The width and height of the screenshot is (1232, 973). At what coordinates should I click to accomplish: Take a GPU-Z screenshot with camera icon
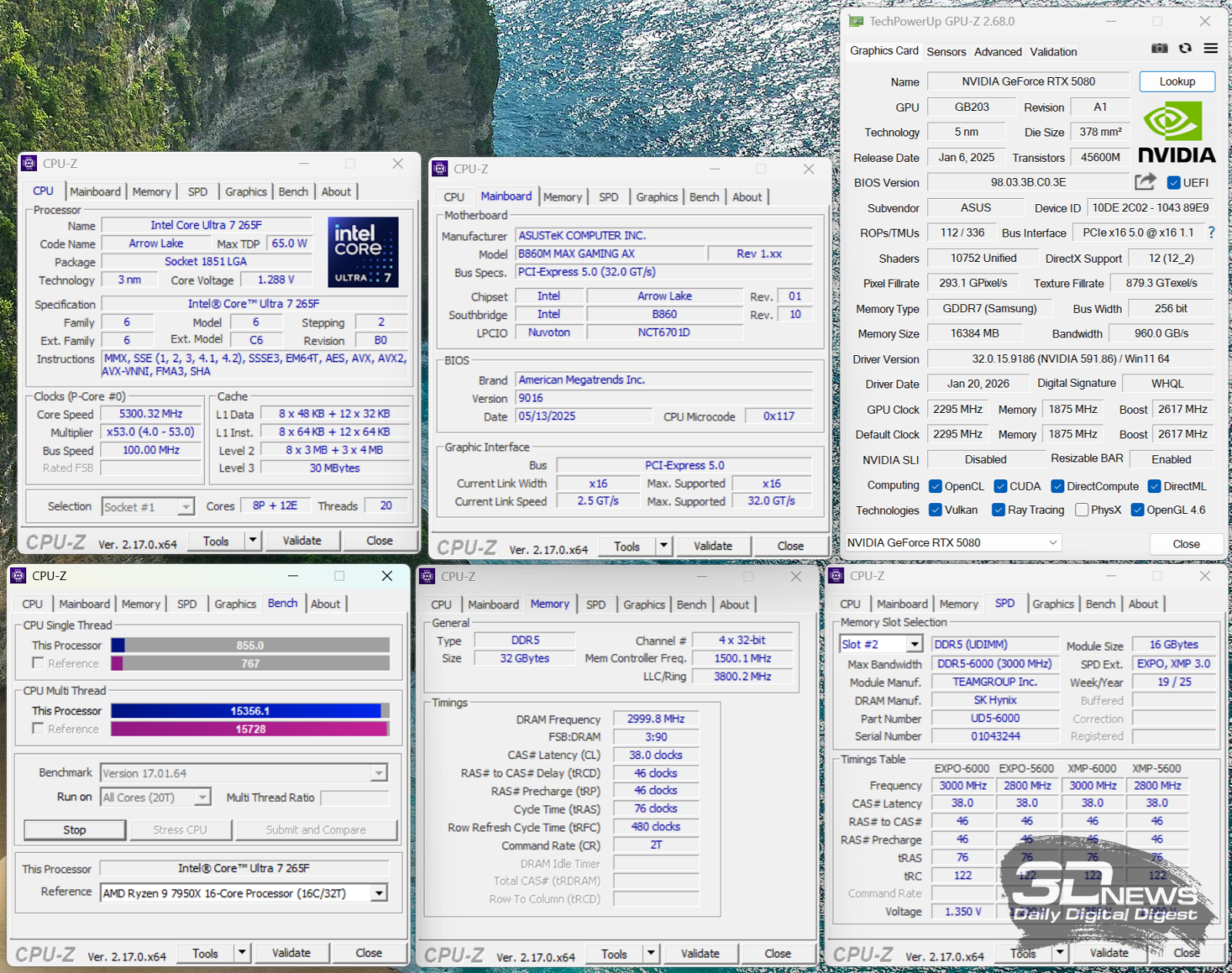click(1159, 49)
